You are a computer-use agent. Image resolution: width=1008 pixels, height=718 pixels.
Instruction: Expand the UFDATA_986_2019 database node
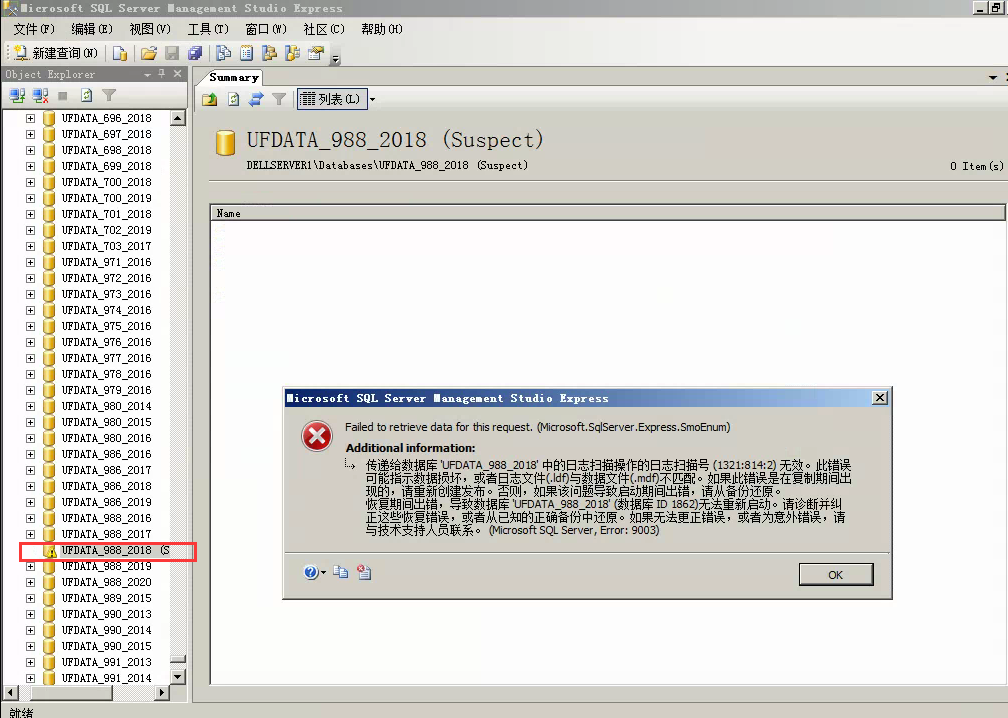pos(30,502)
